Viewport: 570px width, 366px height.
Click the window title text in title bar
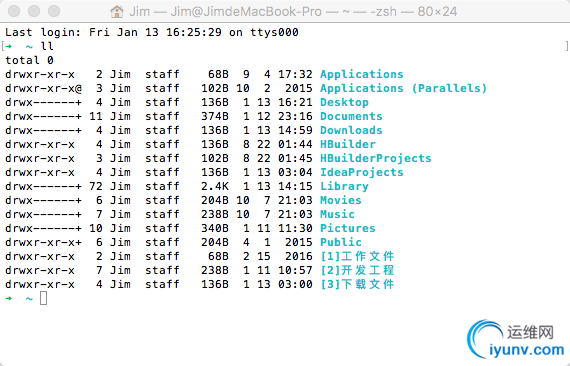293,12
